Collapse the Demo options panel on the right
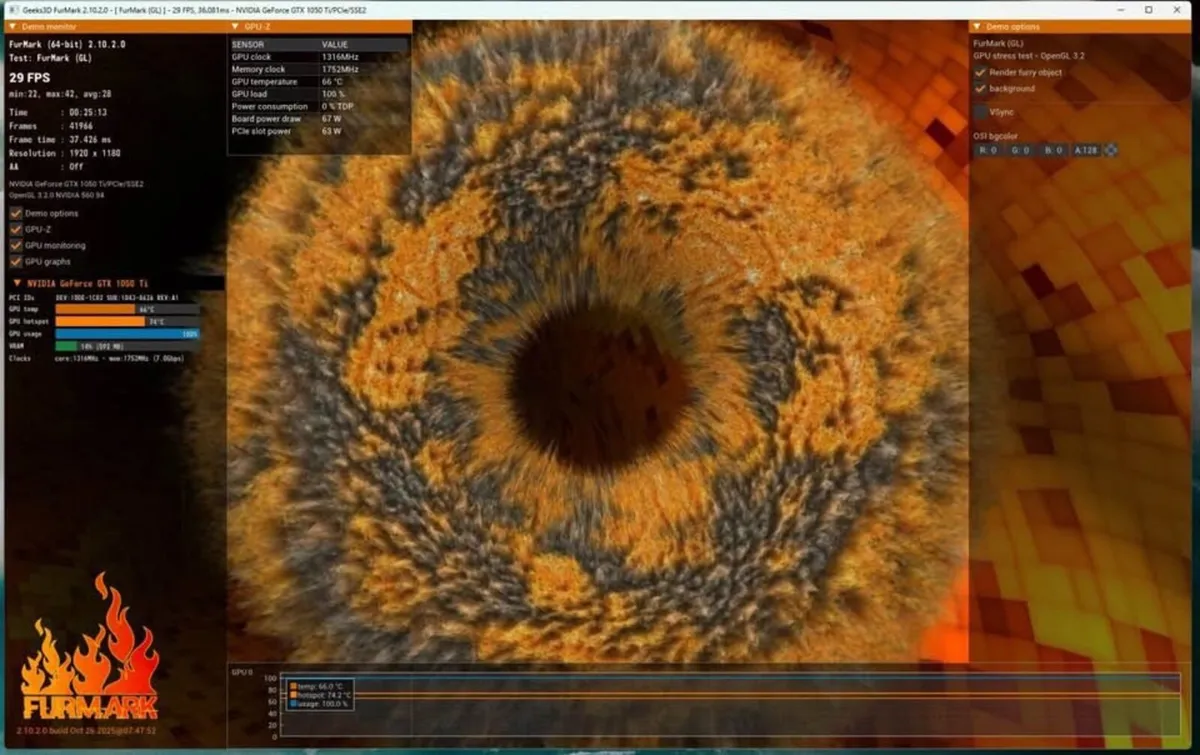 [977, 27]
